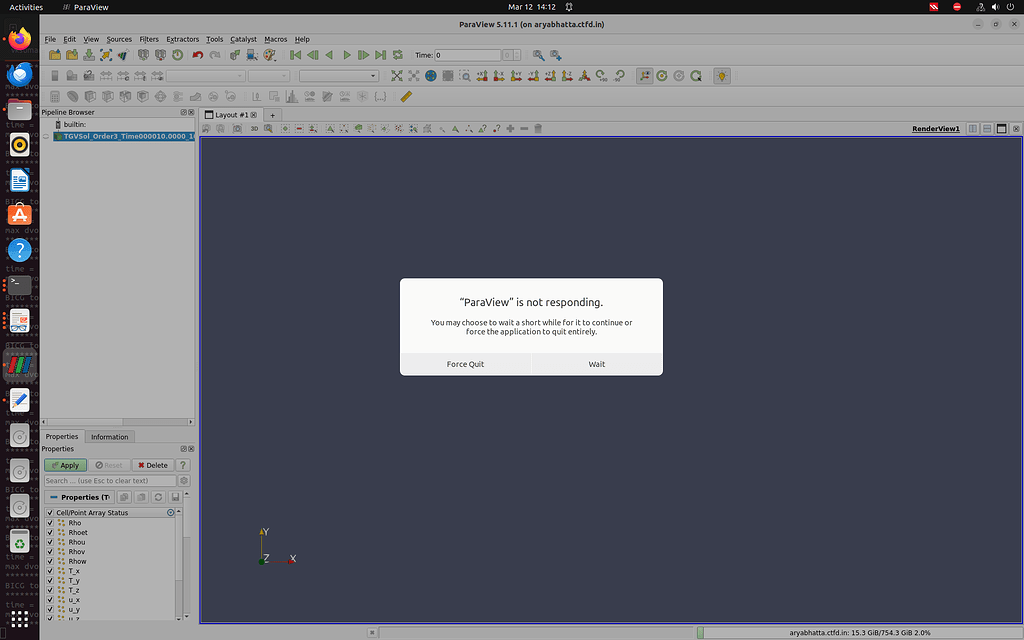The width and height of the screenshot is (1024, 640).
Task: Click the Split Horizontal layout icon
Action: pyautogui.click(x=973, y=128)
